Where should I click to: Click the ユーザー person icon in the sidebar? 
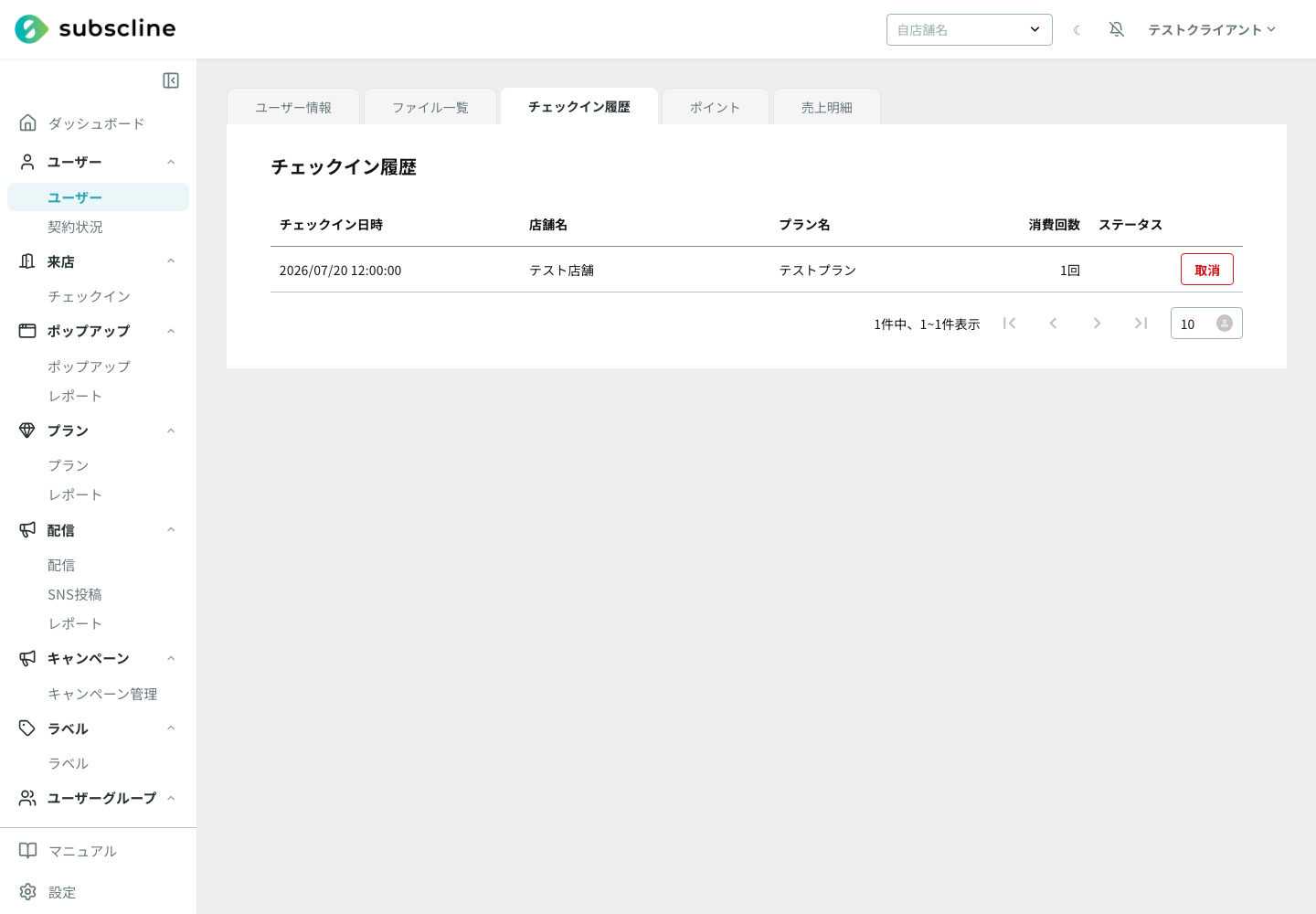(x=27, y=162)
